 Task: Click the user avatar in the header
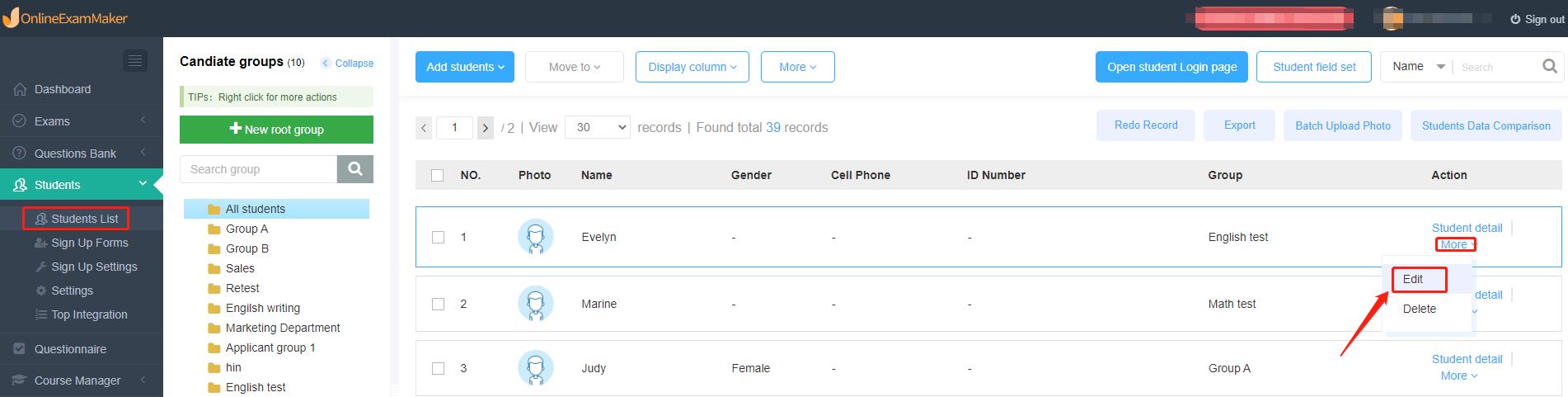tap(1392, 18)
